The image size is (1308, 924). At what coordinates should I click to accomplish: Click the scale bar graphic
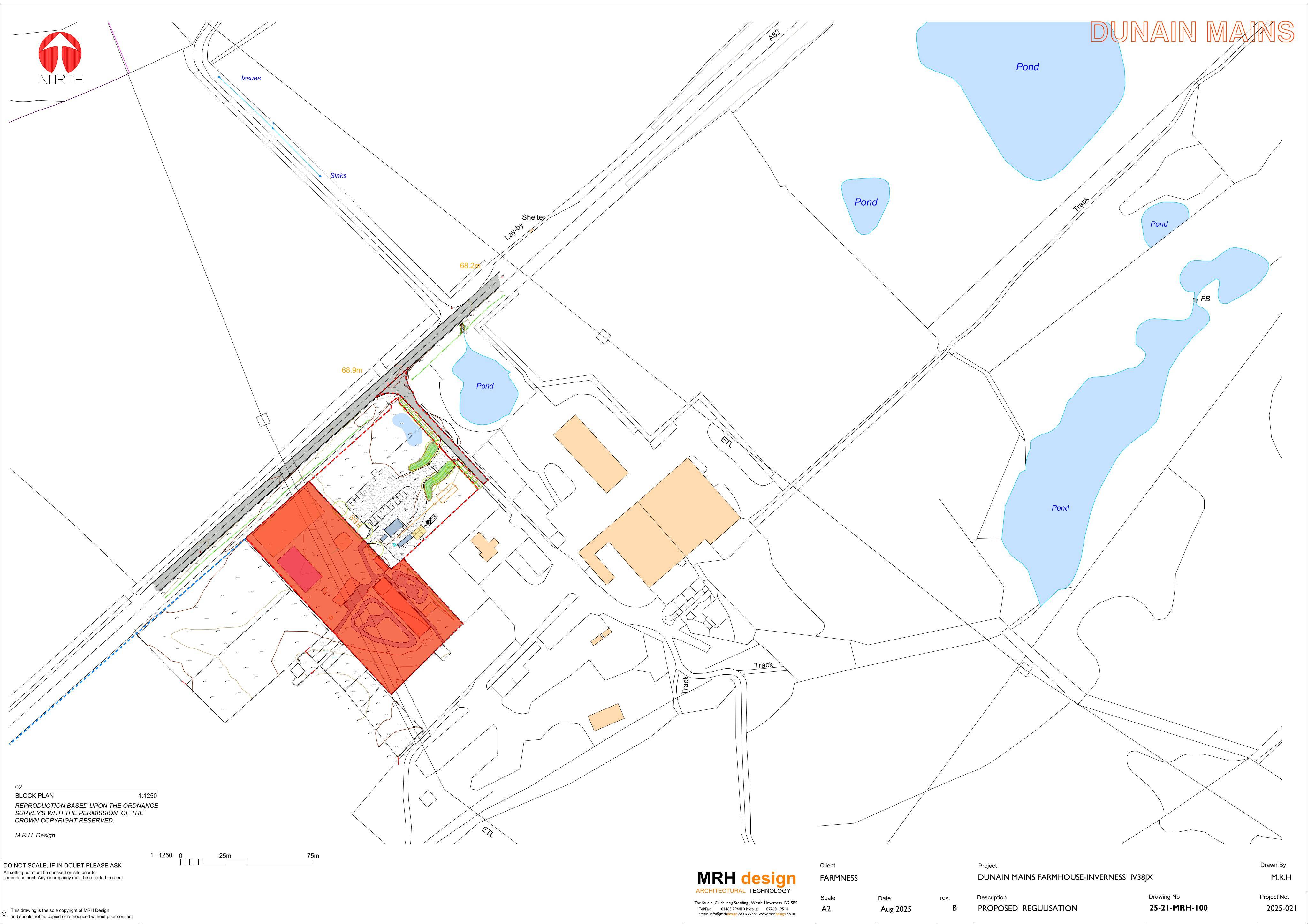click(x=247, y=861)
